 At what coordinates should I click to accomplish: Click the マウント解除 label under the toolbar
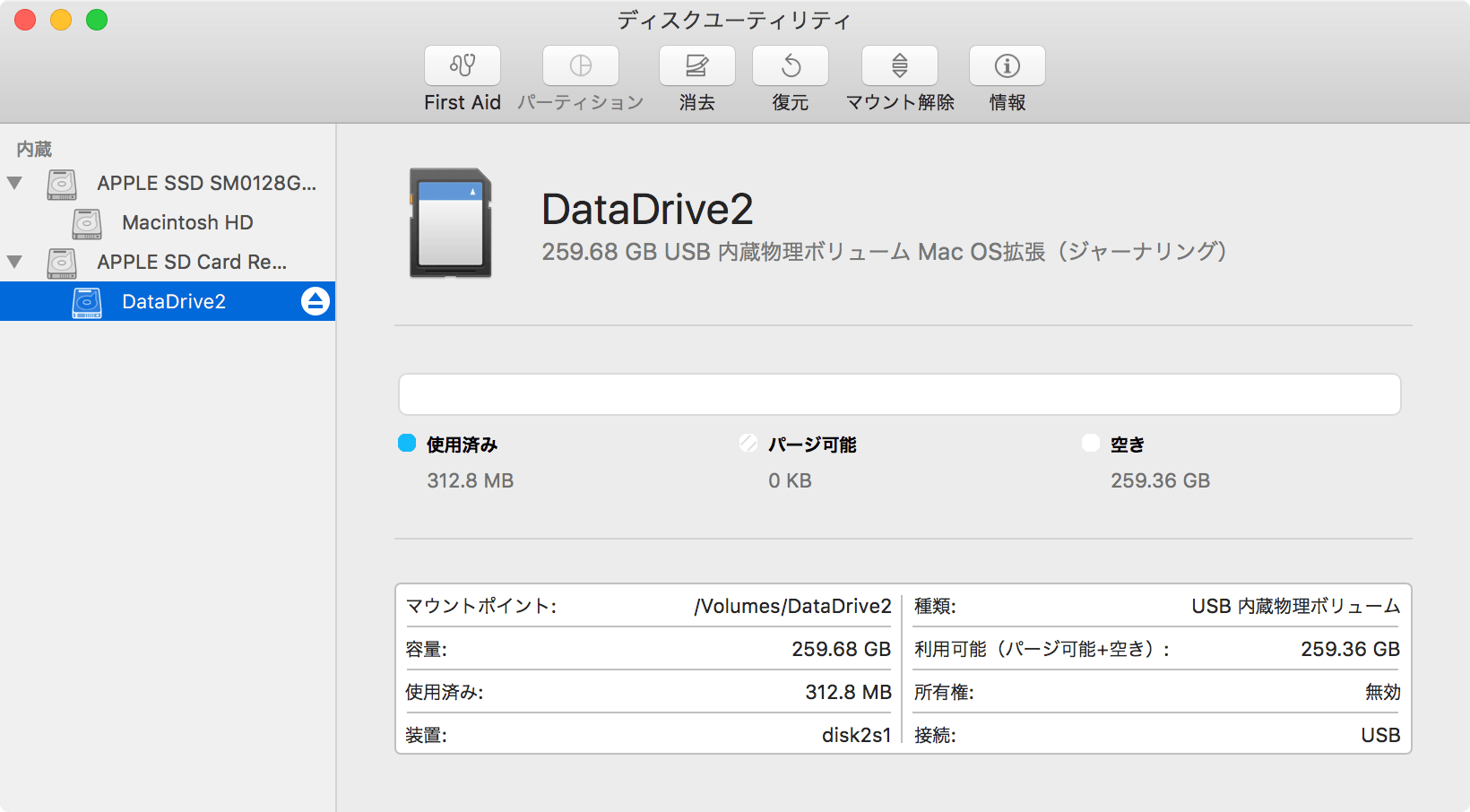[900, 102]
